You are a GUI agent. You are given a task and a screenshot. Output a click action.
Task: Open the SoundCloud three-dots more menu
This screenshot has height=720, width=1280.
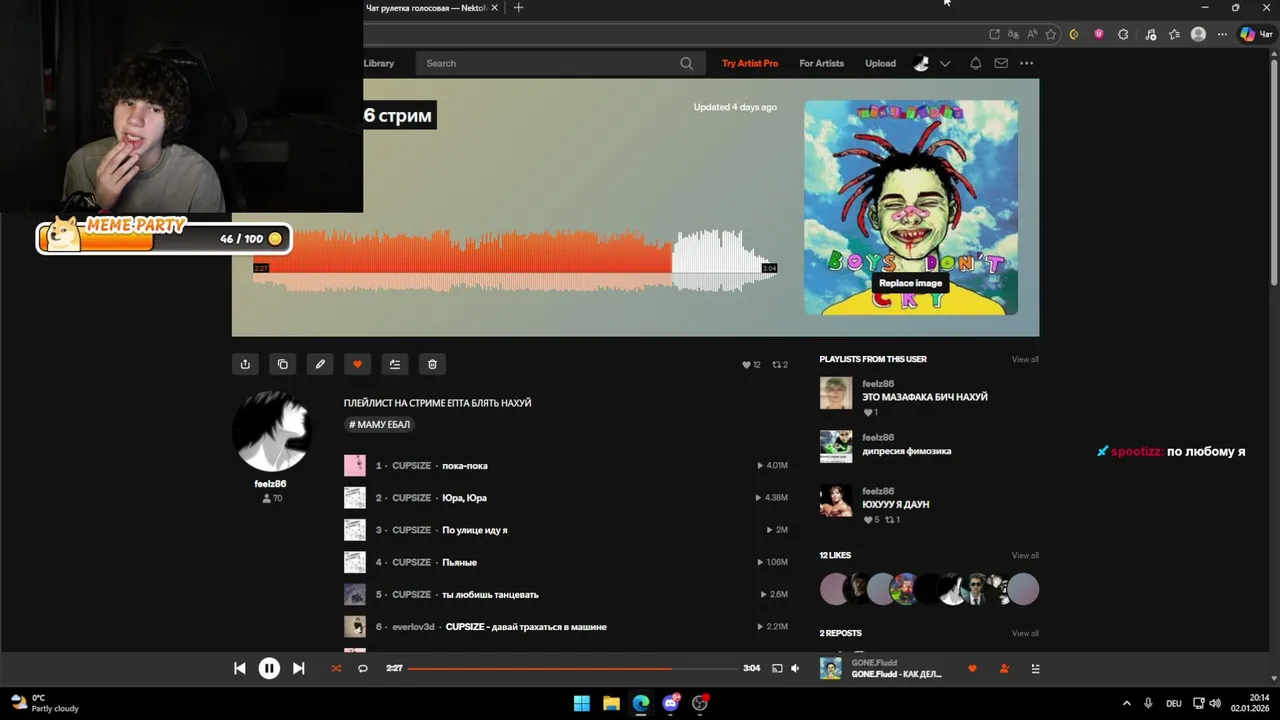point(1026,63)
